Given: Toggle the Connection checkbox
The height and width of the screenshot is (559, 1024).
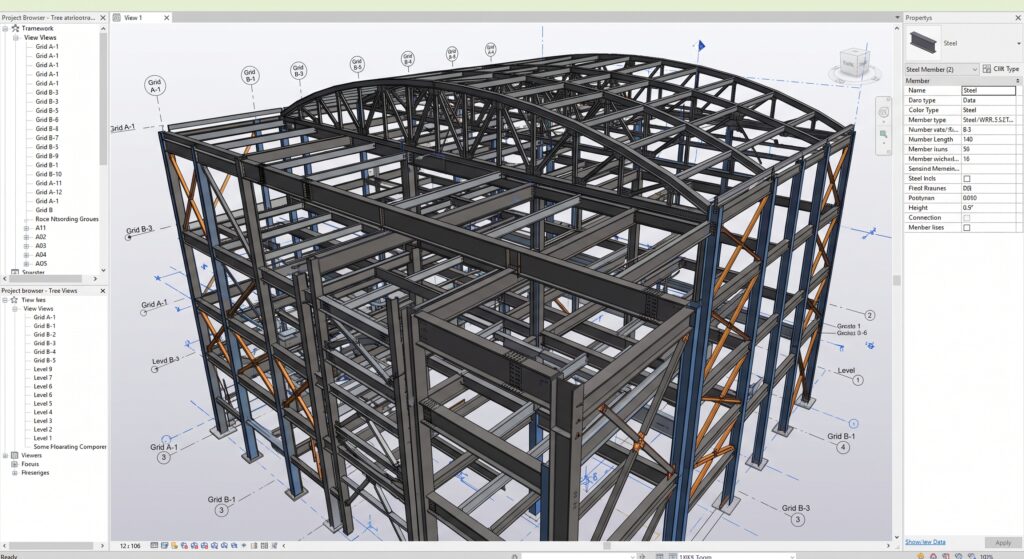Looking at the screenshot, I should tap(967, 217).
